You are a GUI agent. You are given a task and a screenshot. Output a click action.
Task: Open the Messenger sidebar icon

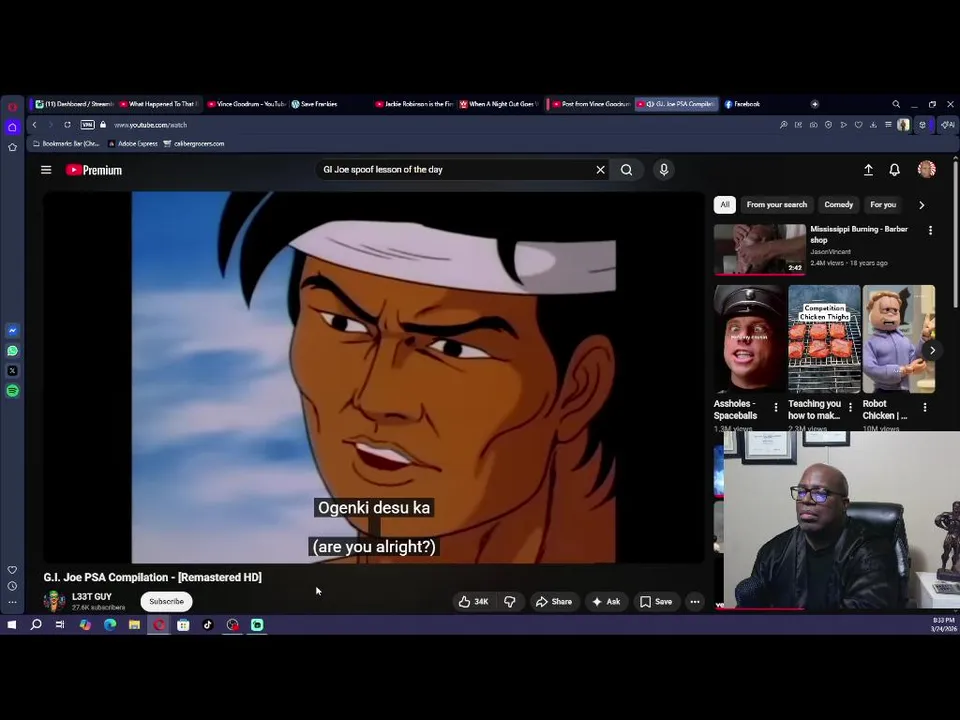[12, 330]
